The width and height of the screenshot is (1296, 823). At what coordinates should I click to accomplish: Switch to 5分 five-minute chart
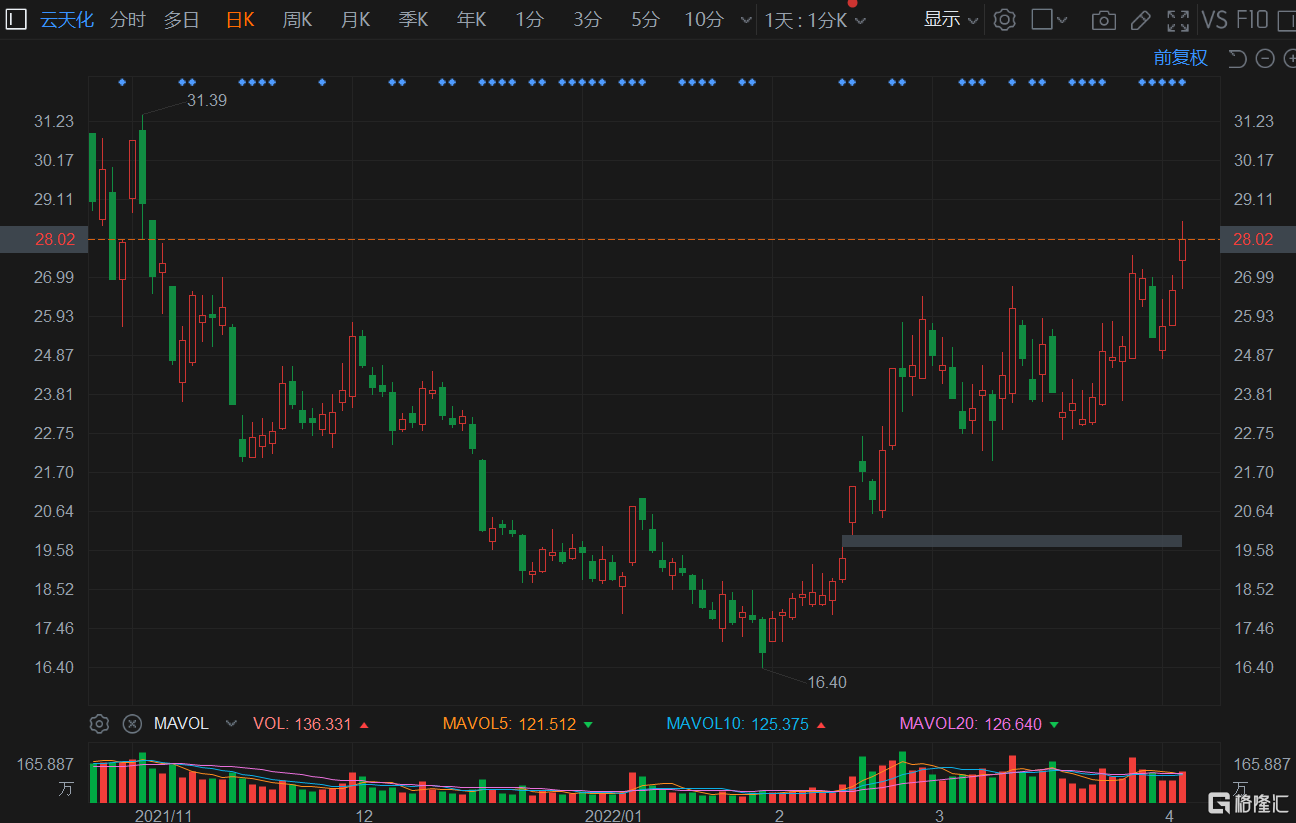coord(646,19)
